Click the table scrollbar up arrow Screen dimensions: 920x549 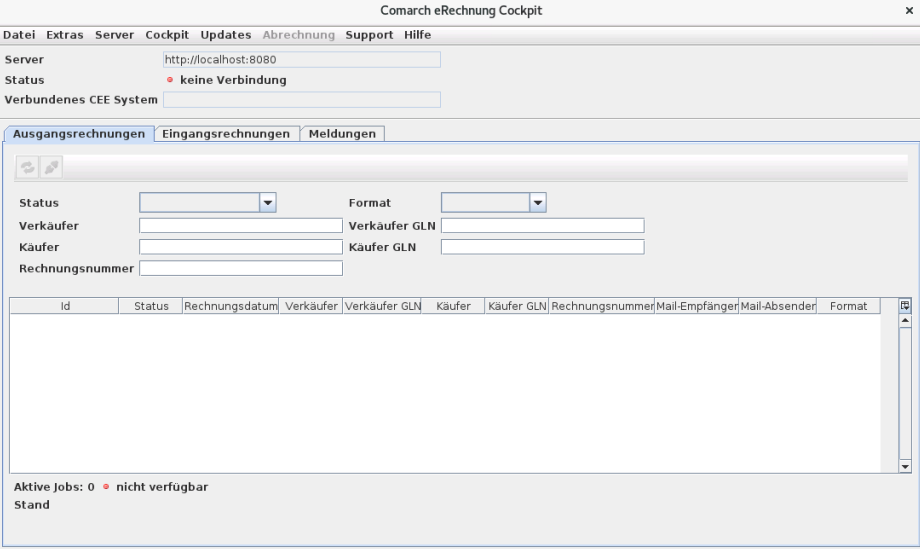pos(905,321)
